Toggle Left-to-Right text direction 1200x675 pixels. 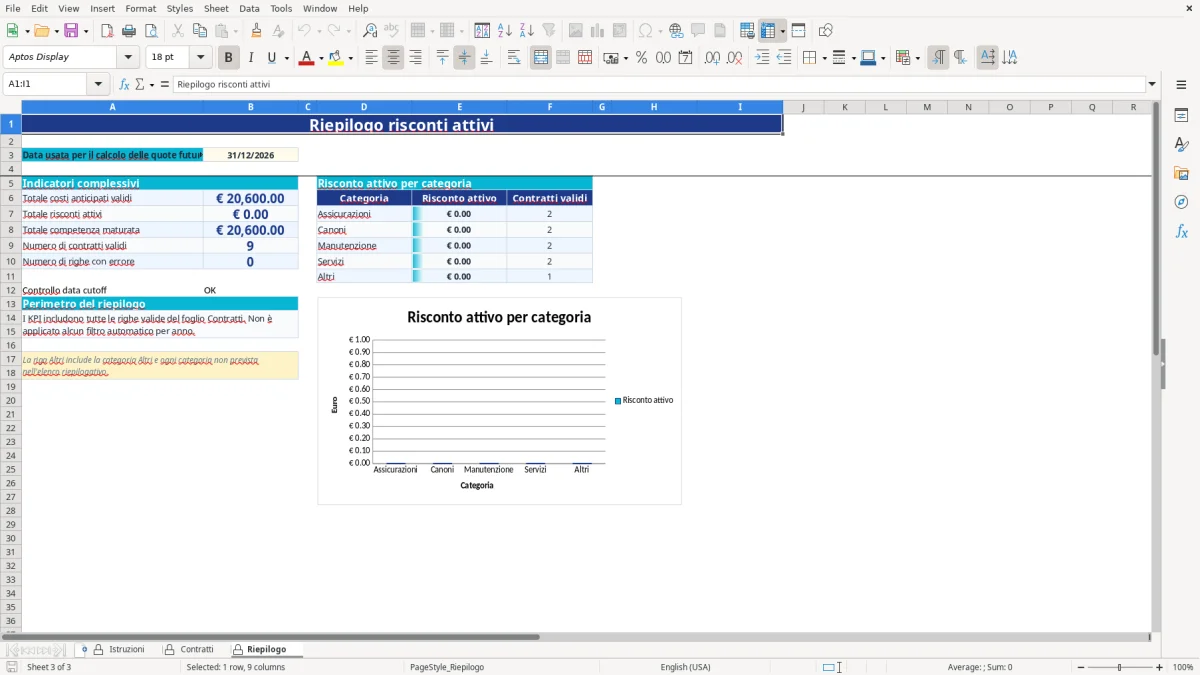[938, 58]
